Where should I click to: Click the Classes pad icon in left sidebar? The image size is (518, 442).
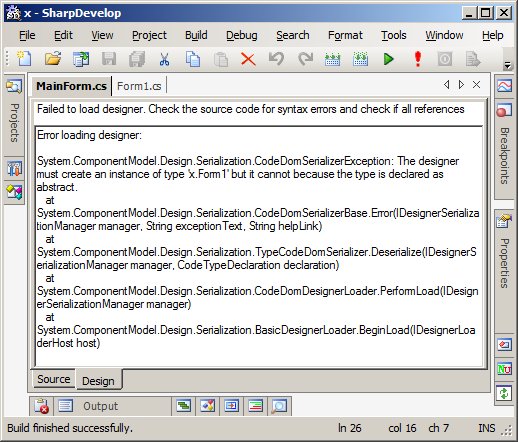click(x=15, y=193)
